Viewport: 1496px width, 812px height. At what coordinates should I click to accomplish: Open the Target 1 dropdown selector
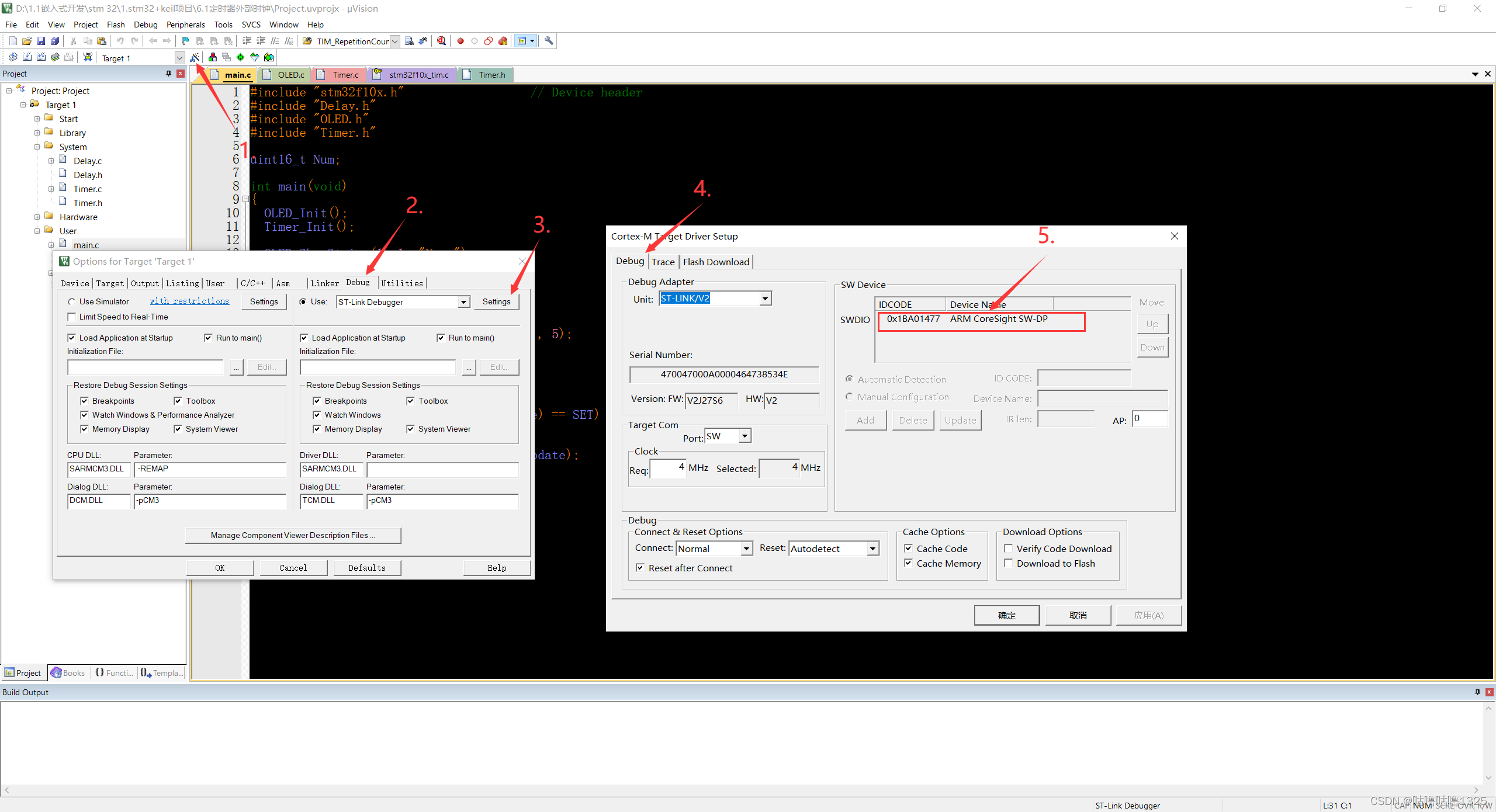[x=179, y=57]
